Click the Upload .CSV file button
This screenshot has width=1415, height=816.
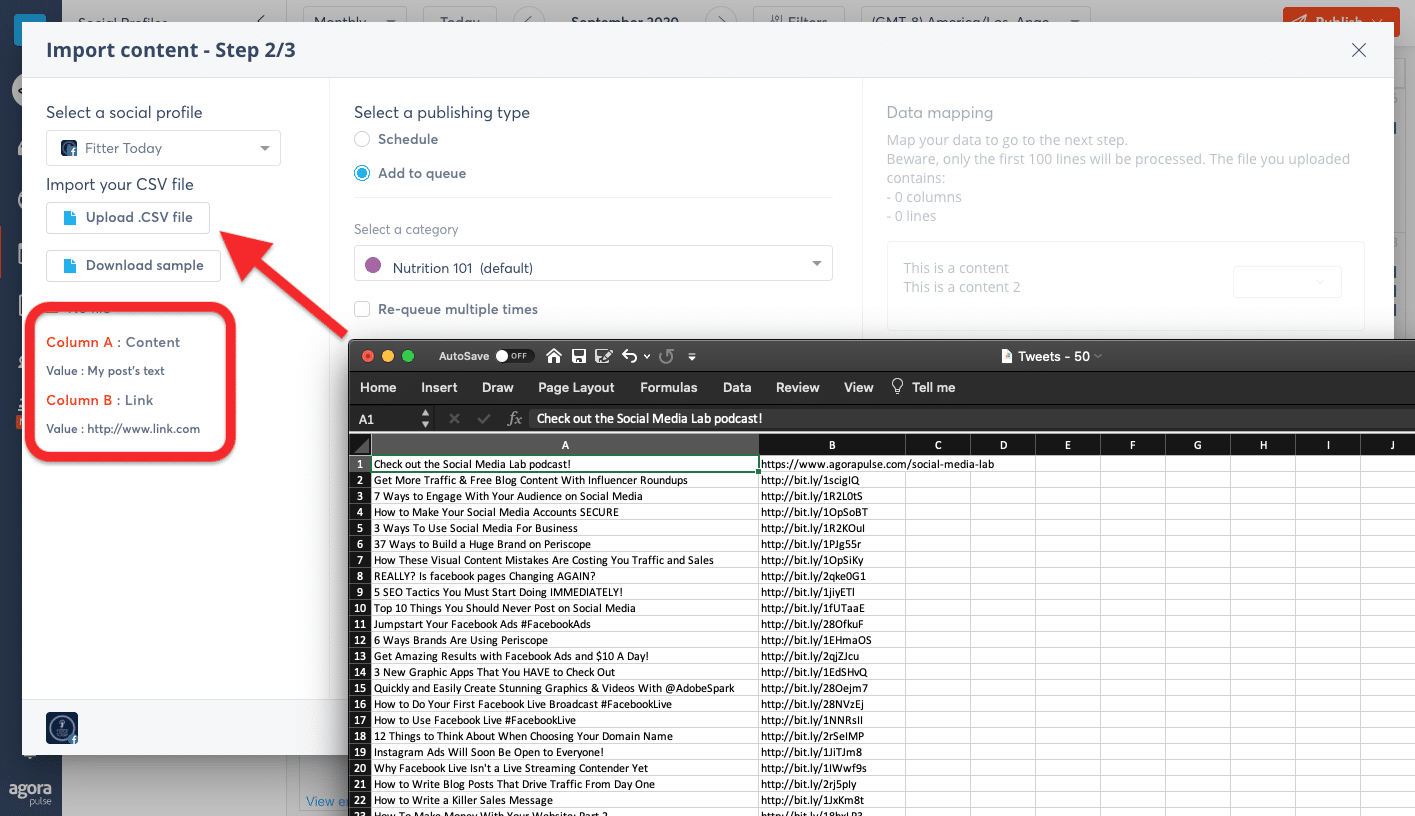[x=128, y=217]
